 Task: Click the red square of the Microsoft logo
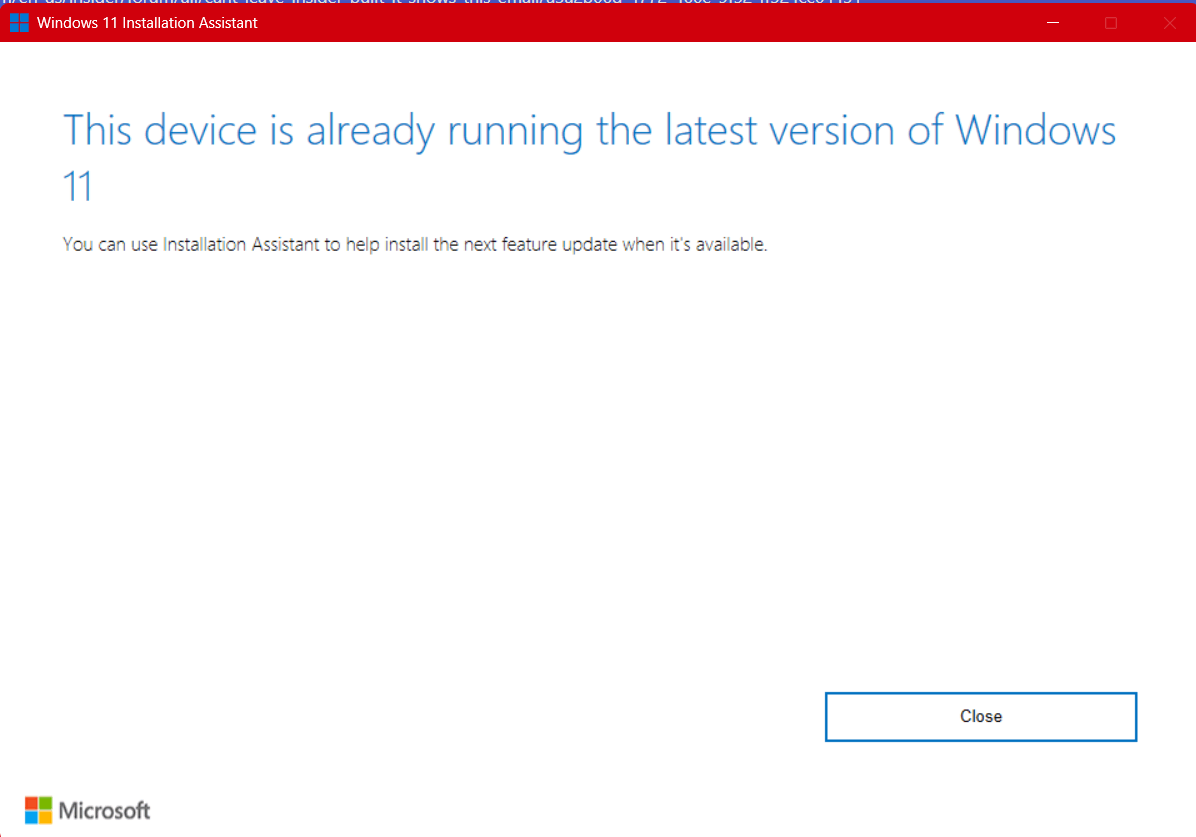32,803
